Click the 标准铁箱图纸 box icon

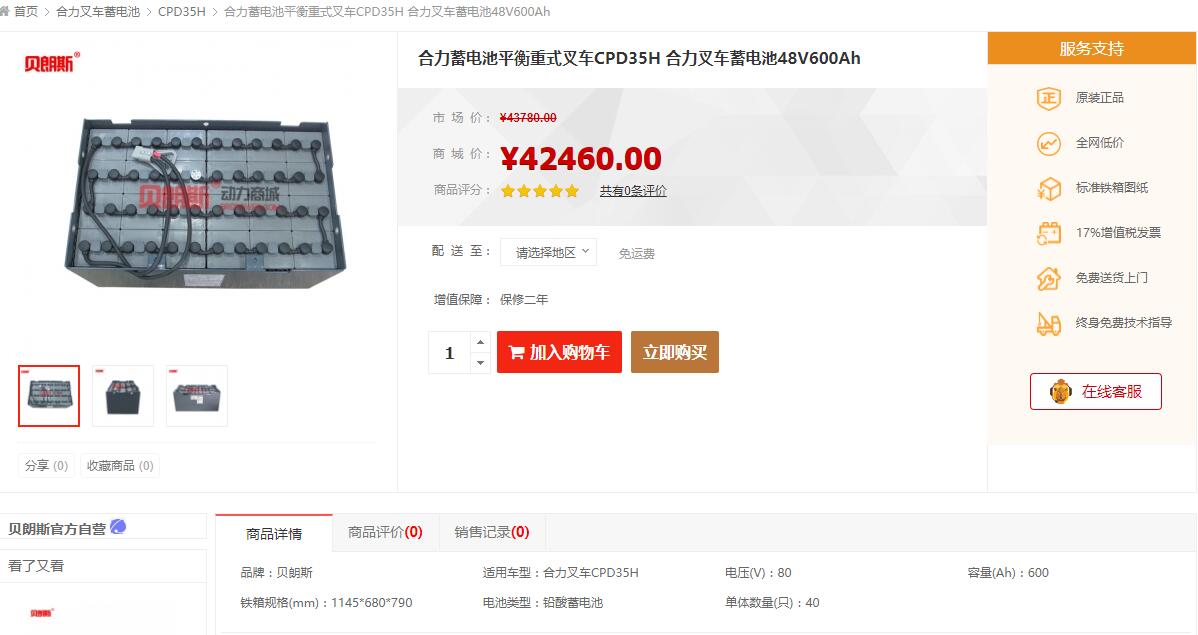tap(1048, 188)
